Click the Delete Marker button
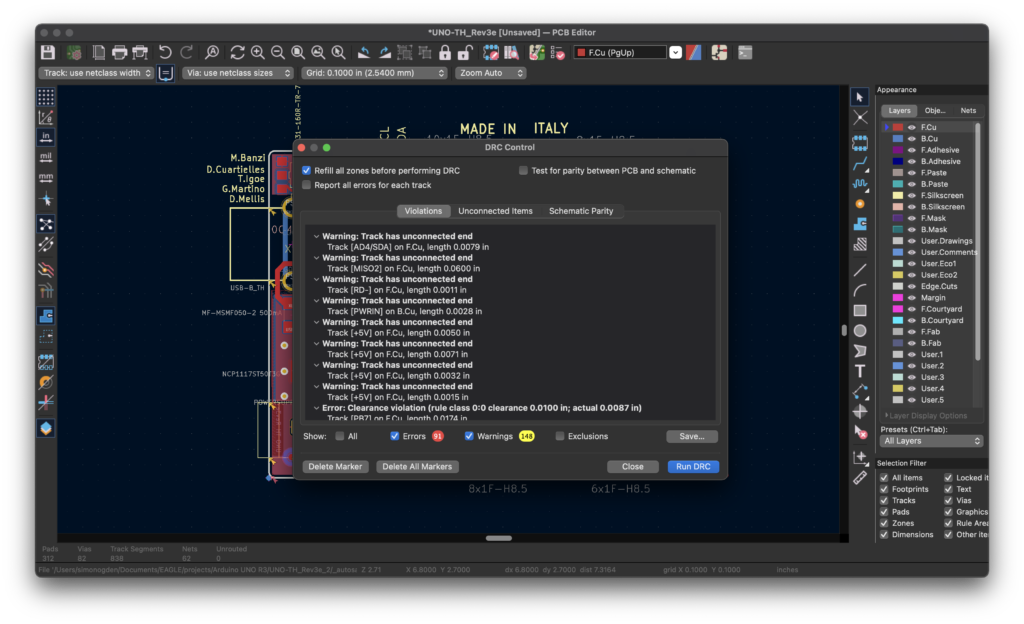Viewport: 1024px width, 624px height. [x=335, y=467]
